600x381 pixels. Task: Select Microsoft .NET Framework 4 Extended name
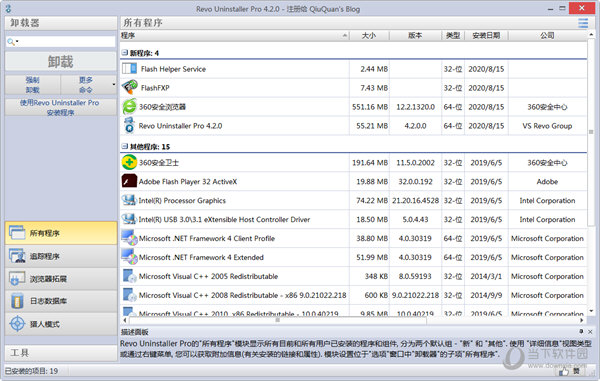201,257
